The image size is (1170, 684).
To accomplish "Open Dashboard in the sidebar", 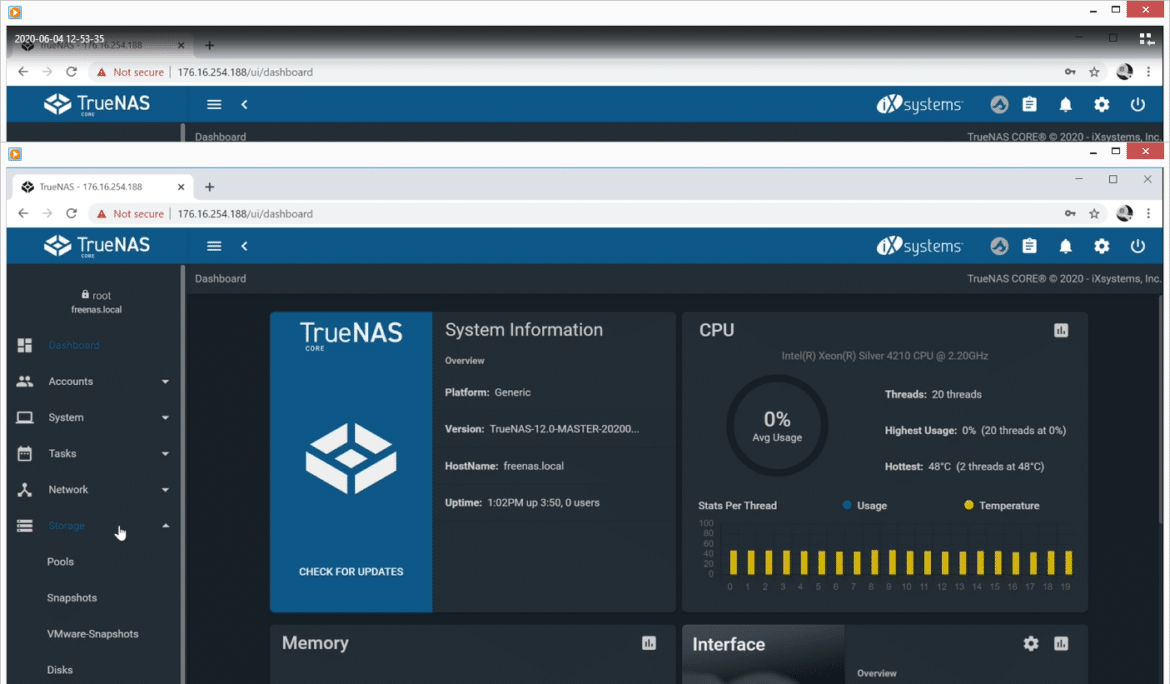I will 74,345.
